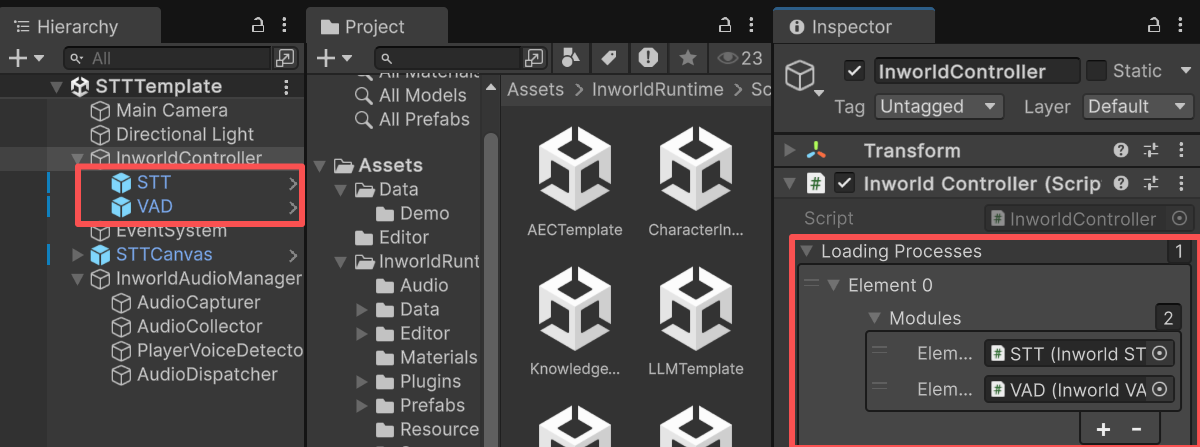The height and width of the screenshot is (447, 1200).
Task: Open Search by Type filter
Action: [570, 57]
